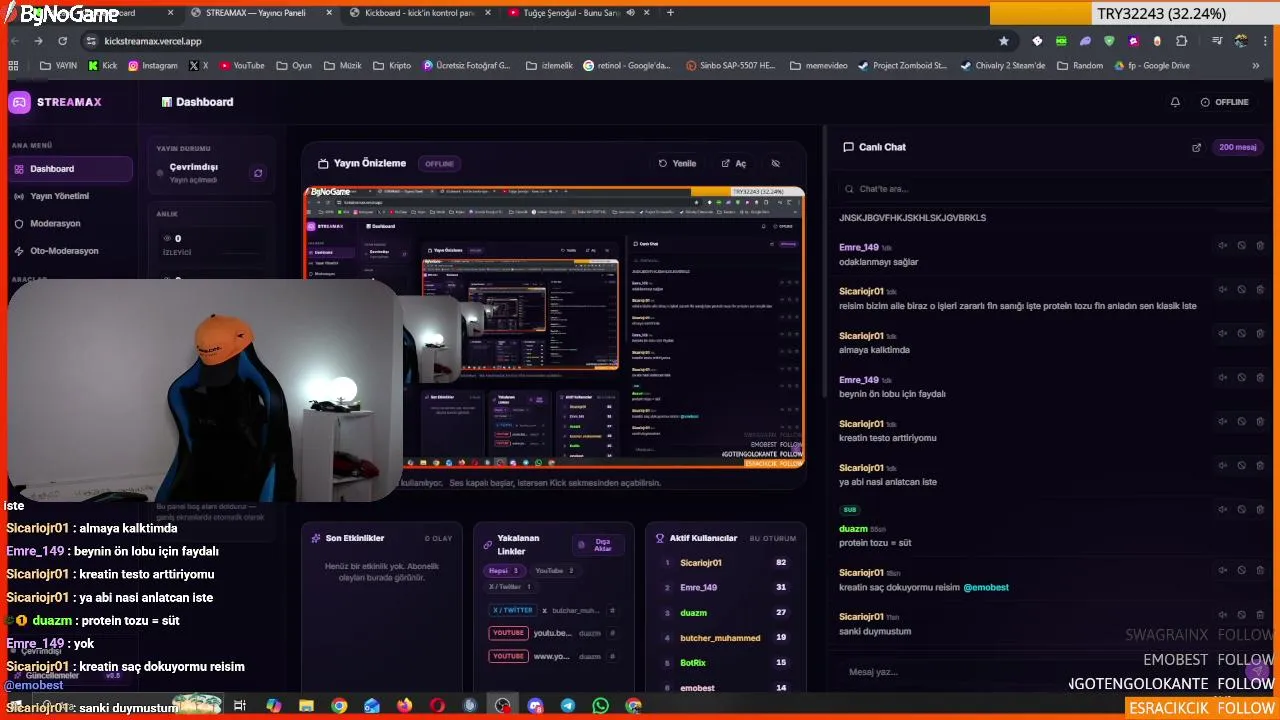Mute user on 'kreatin testo arttiriyomu' message

pyautogui.click(x=1222, y=421)
